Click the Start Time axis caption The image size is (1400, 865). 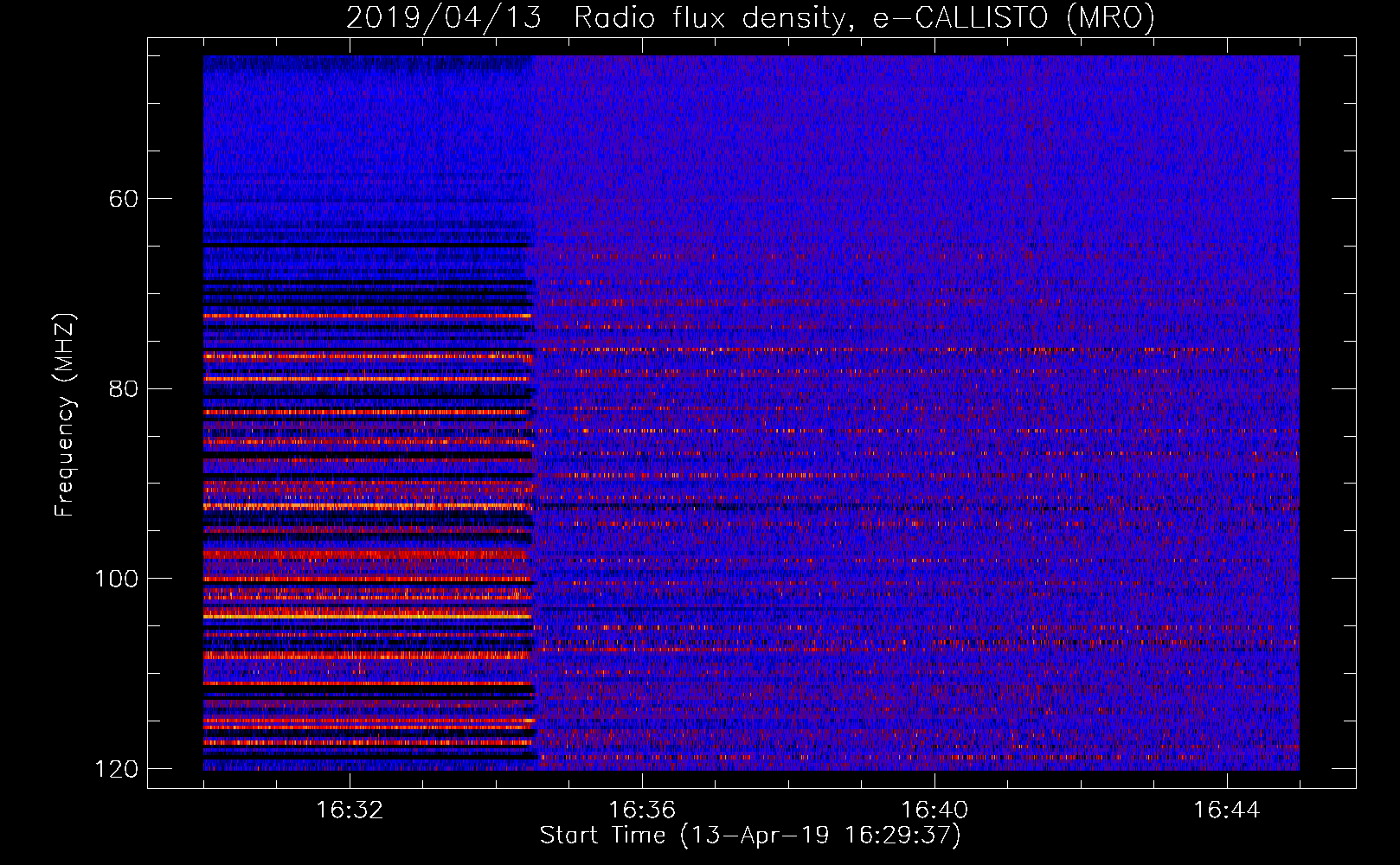750,836
